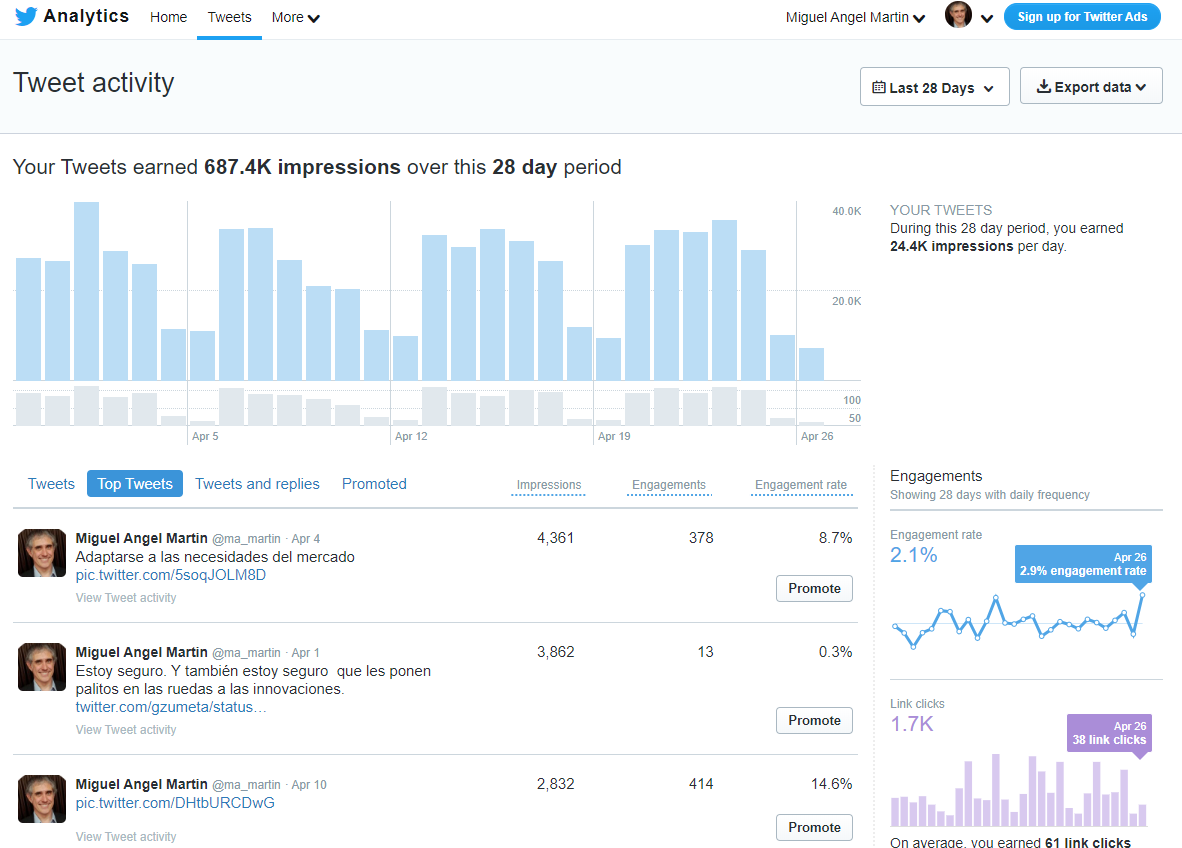The height and width of the screenshot is (848, 1182).
Task: Expand the More menu
Action: pyautogui.click(x=296, y=17)
